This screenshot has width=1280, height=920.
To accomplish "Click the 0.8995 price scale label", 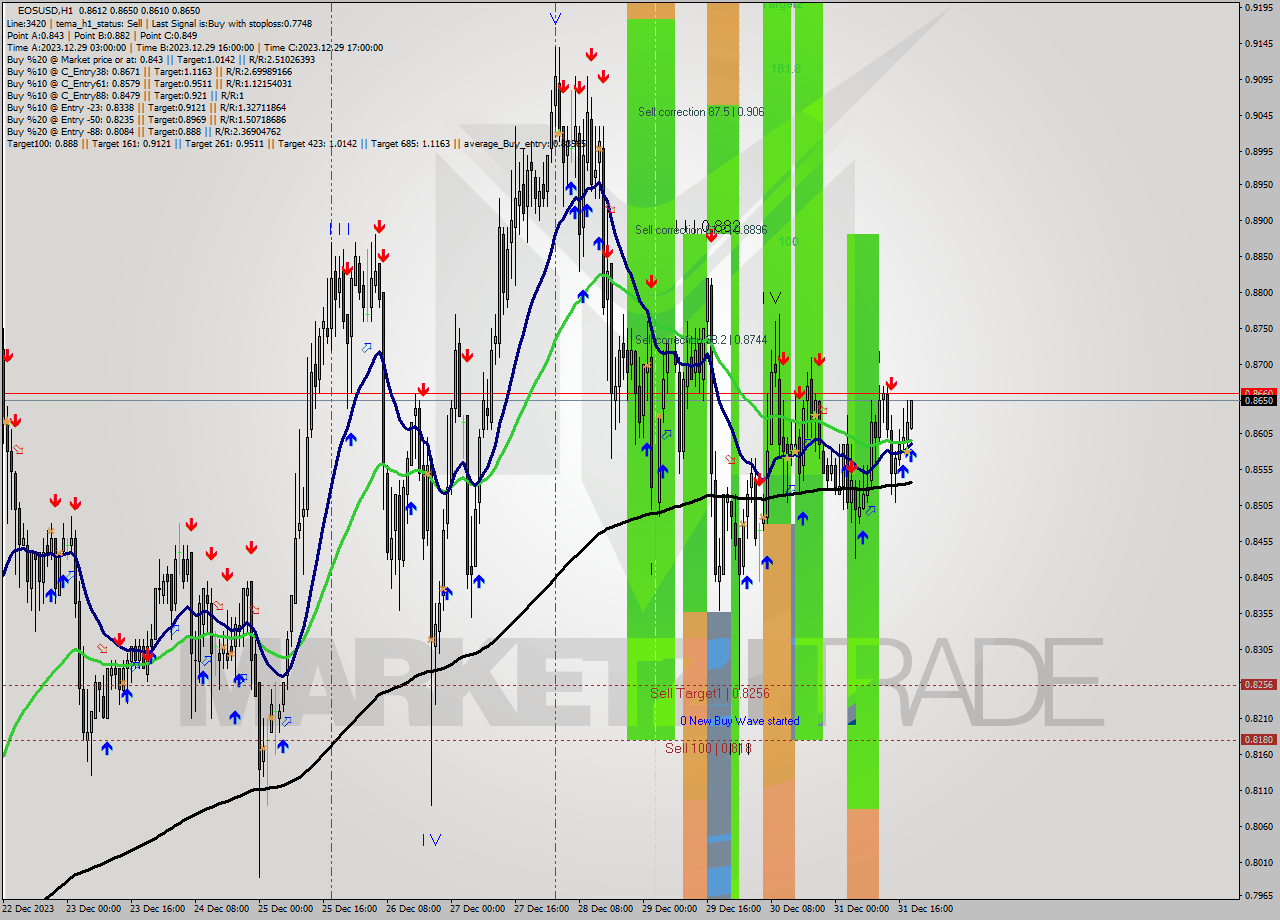I will (1258, 152).
